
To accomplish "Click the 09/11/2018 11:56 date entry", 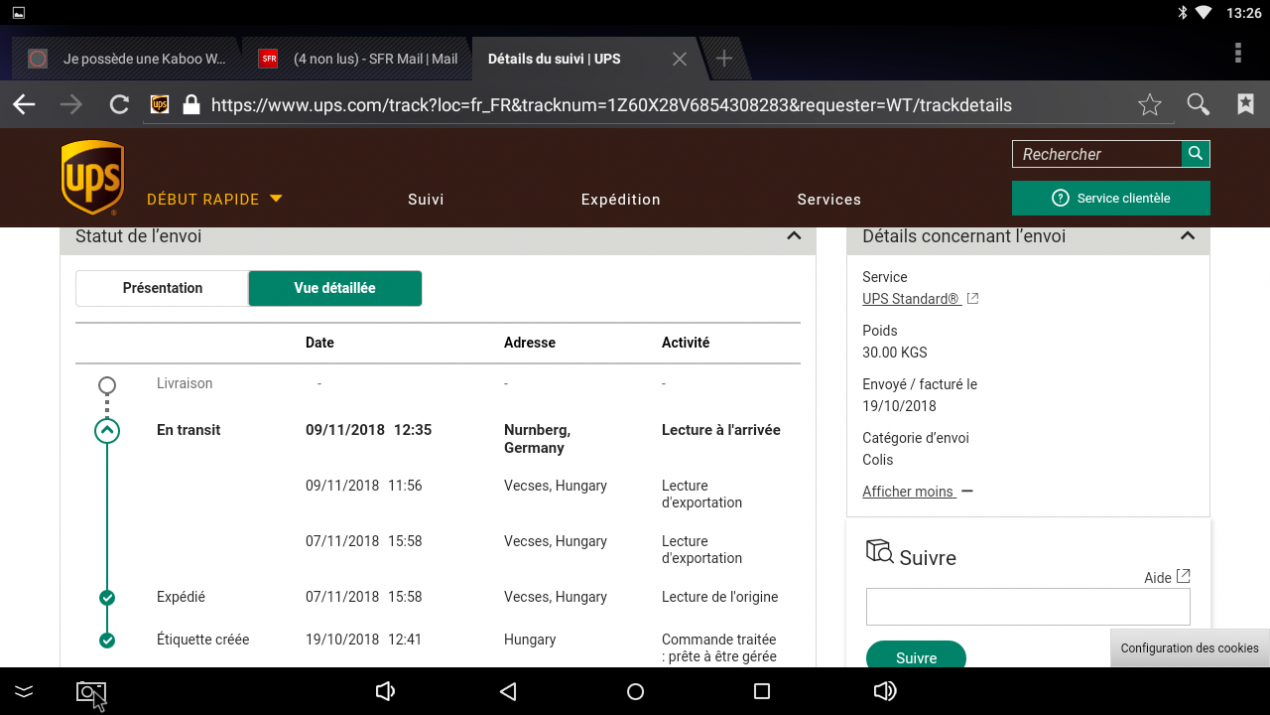I will [x=364, y=486].
